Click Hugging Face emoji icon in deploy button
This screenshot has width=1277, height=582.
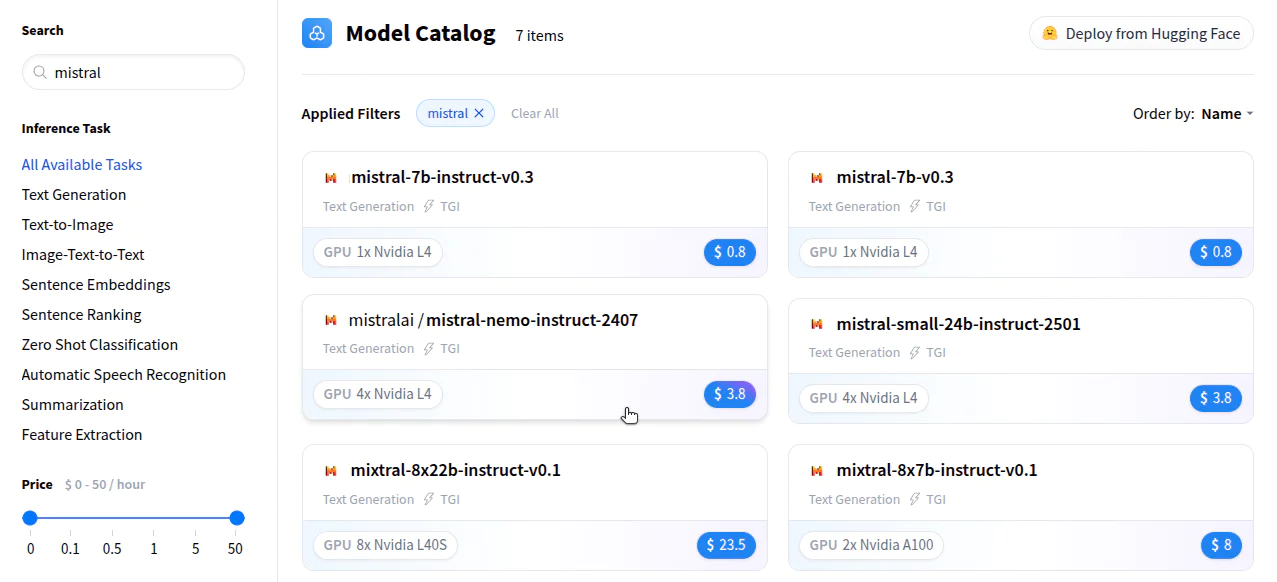(x=1050, y=33)
